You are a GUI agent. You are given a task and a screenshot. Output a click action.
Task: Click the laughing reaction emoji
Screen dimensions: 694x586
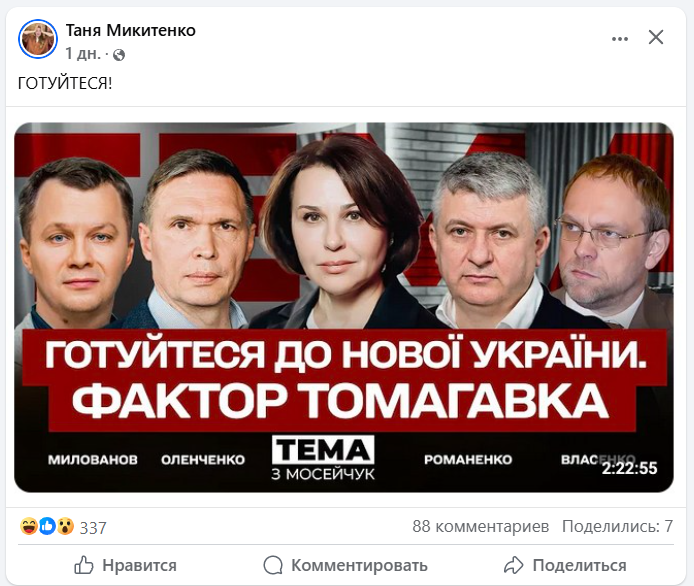tap(29, 526)
